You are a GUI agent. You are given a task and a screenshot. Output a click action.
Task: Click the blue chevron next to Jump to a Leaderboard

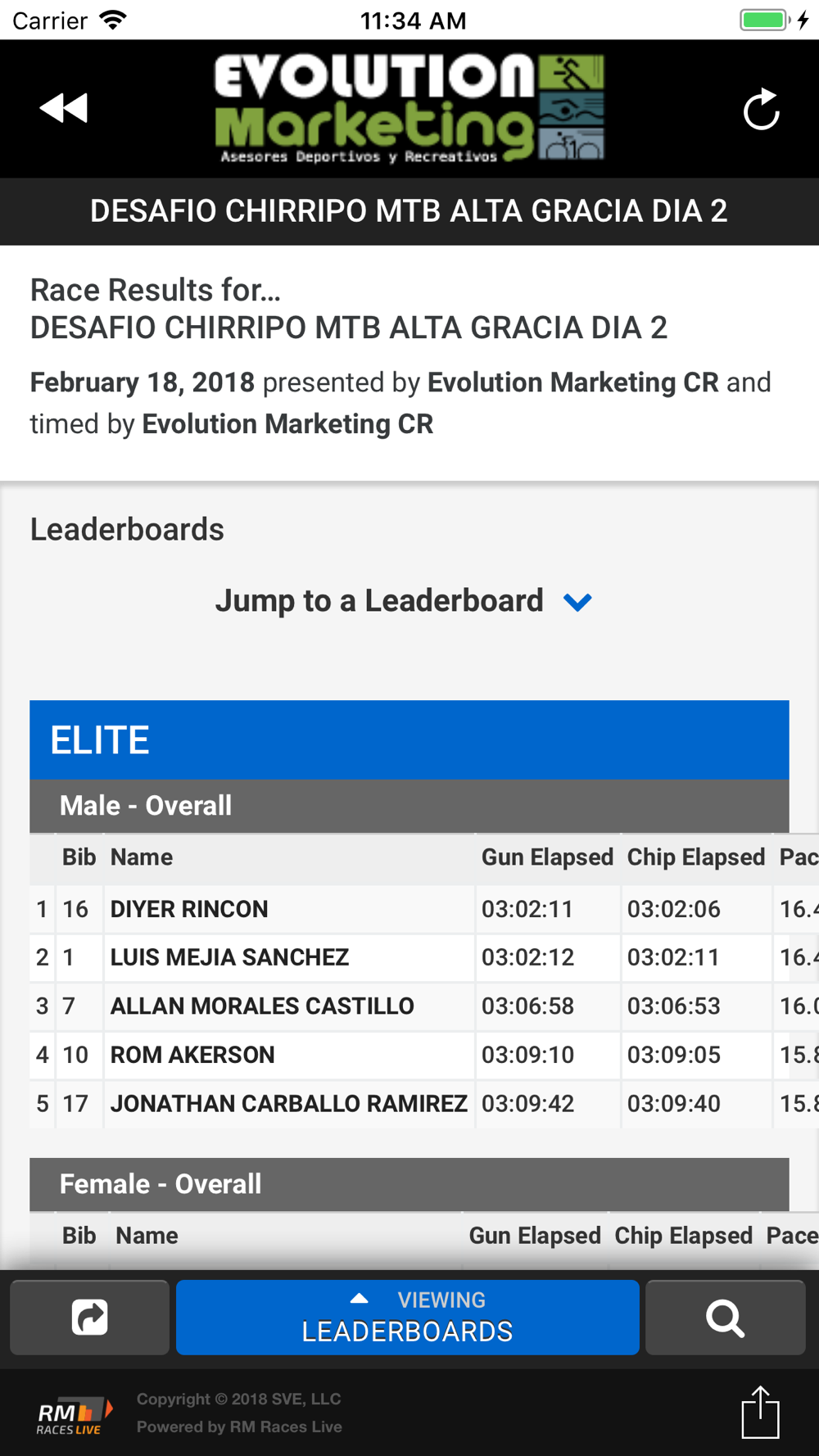pos(577,603)
